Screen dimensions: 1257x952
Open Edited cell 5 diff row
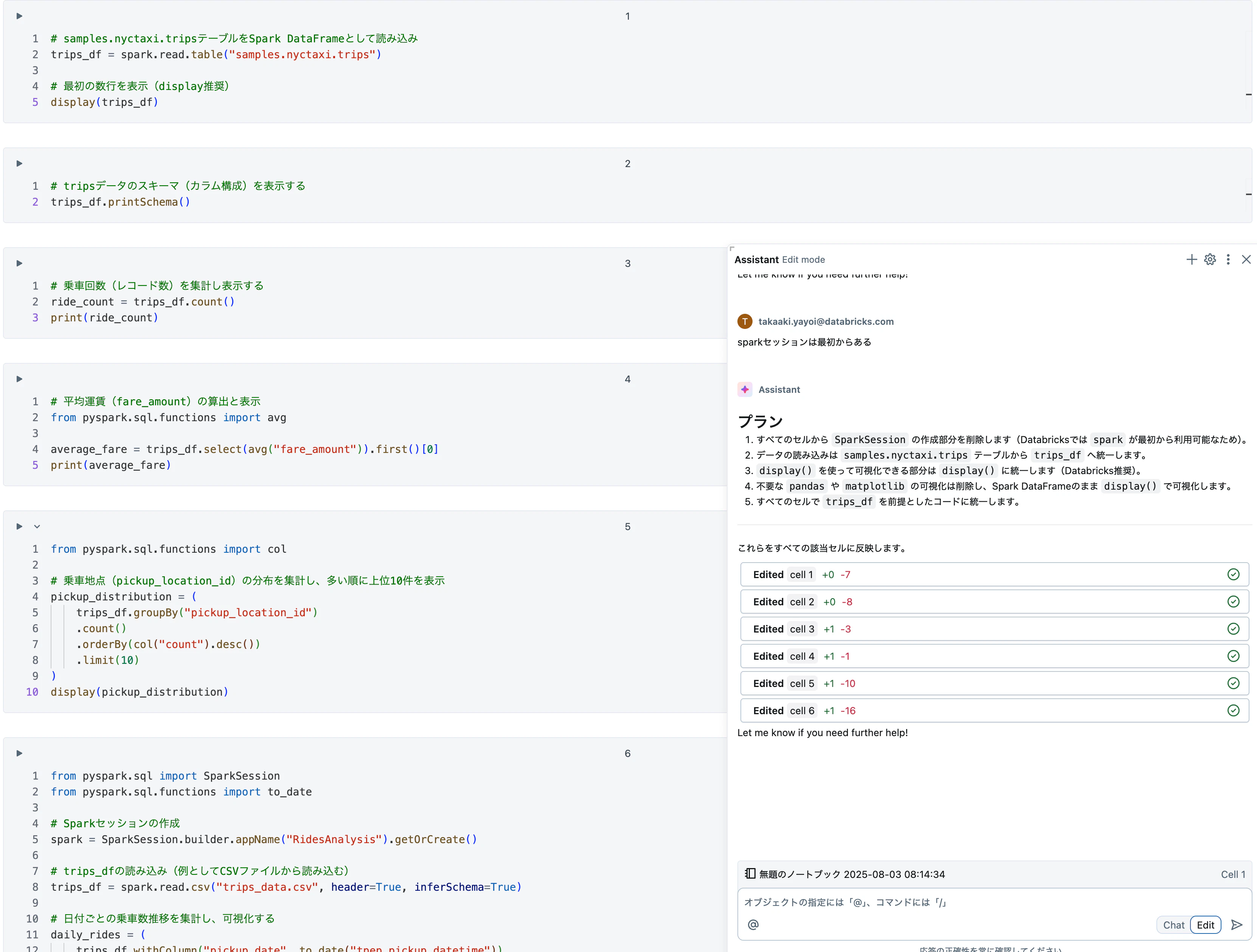995,684
